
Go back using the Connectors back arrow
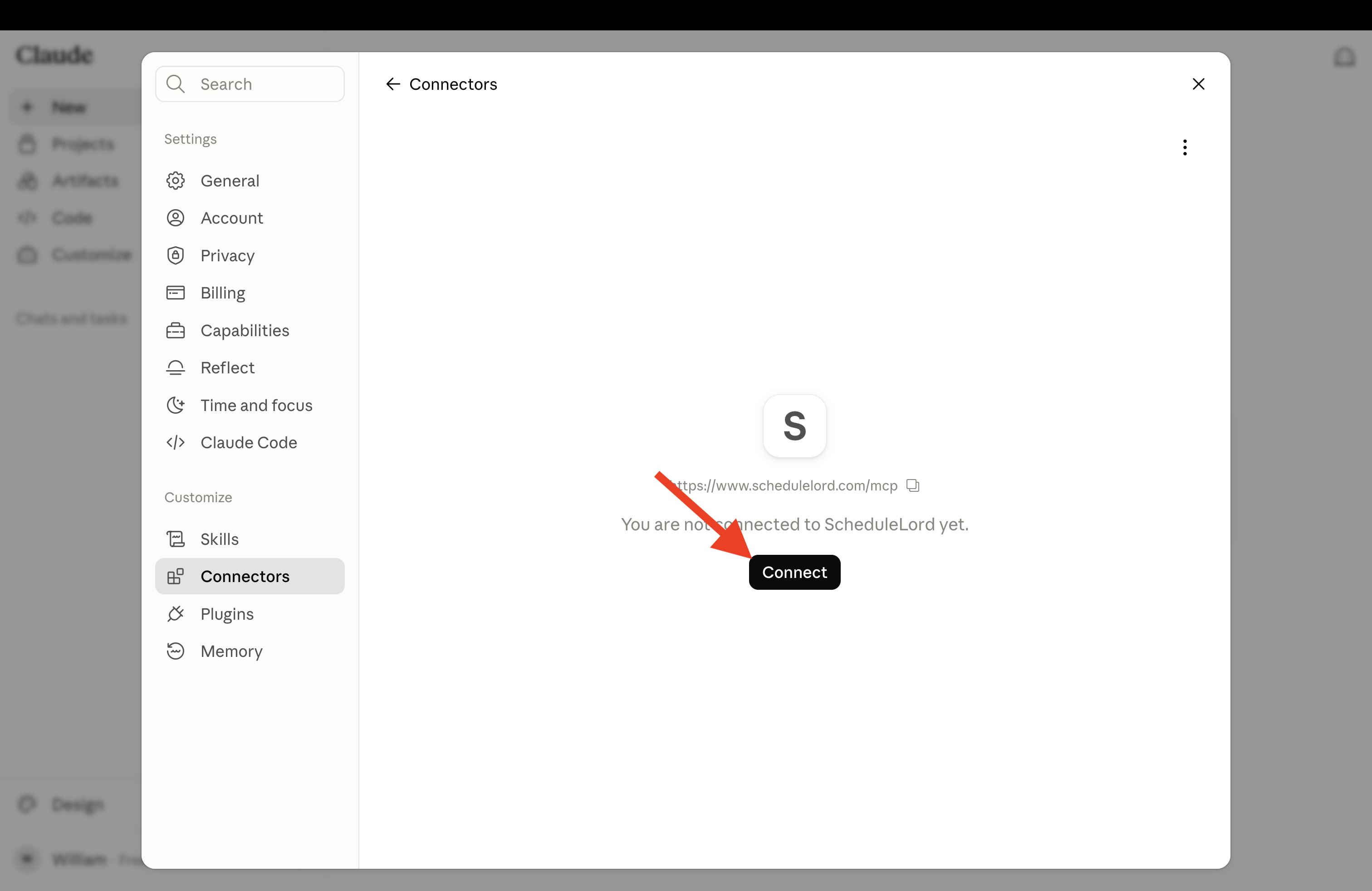click(393, 84)
